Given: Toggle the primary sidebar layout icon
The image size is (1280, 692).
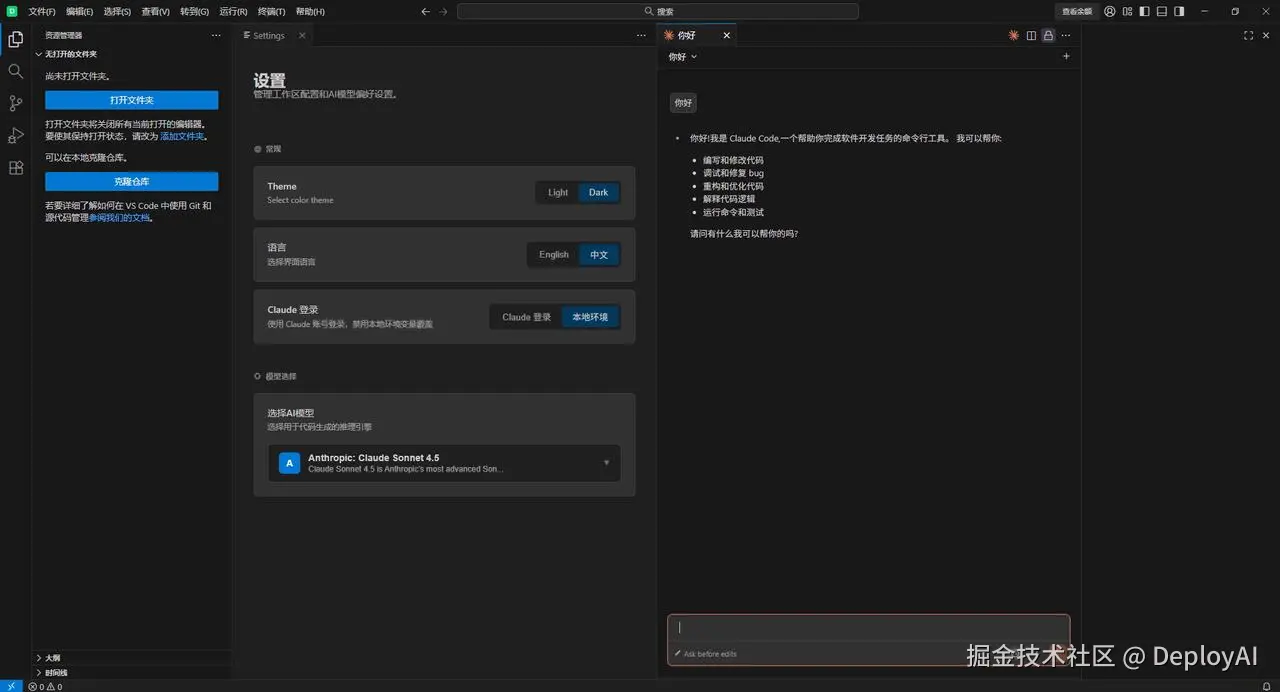Looking at the screenshot, I should coord(1145,11).
